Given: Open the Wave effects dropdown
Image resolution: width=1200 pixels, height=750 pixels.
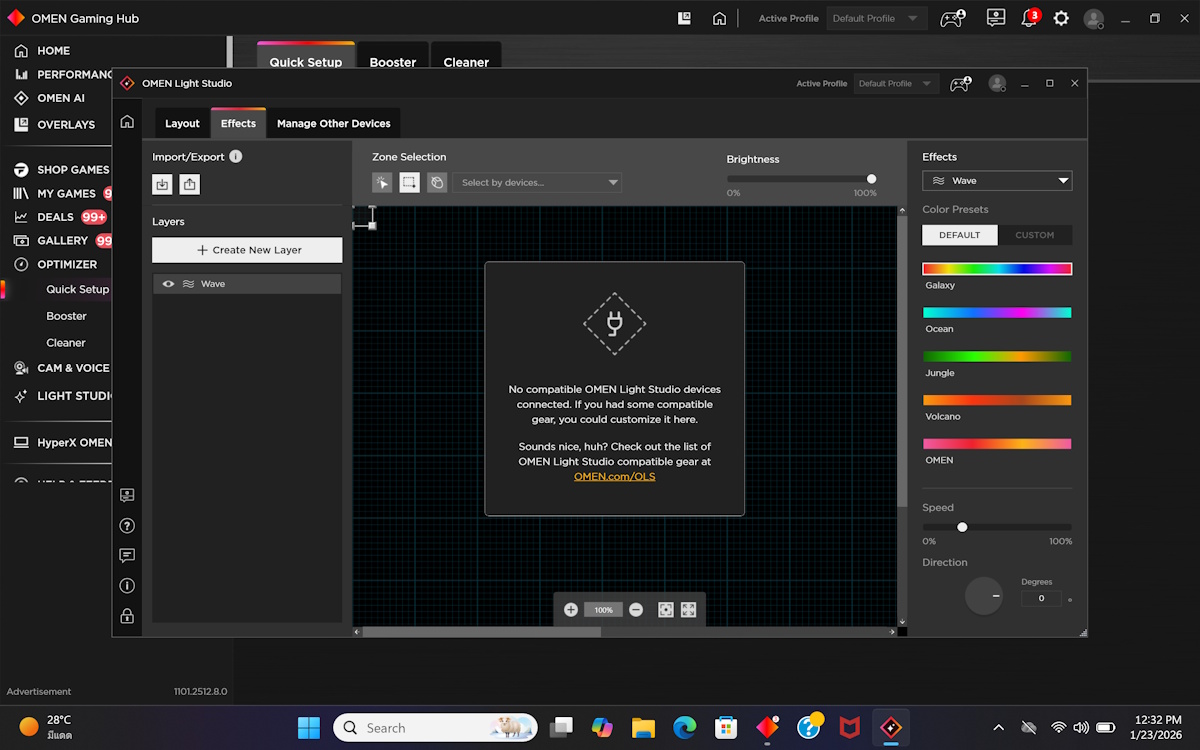Looking at the screenshot, I should point(996,181).
